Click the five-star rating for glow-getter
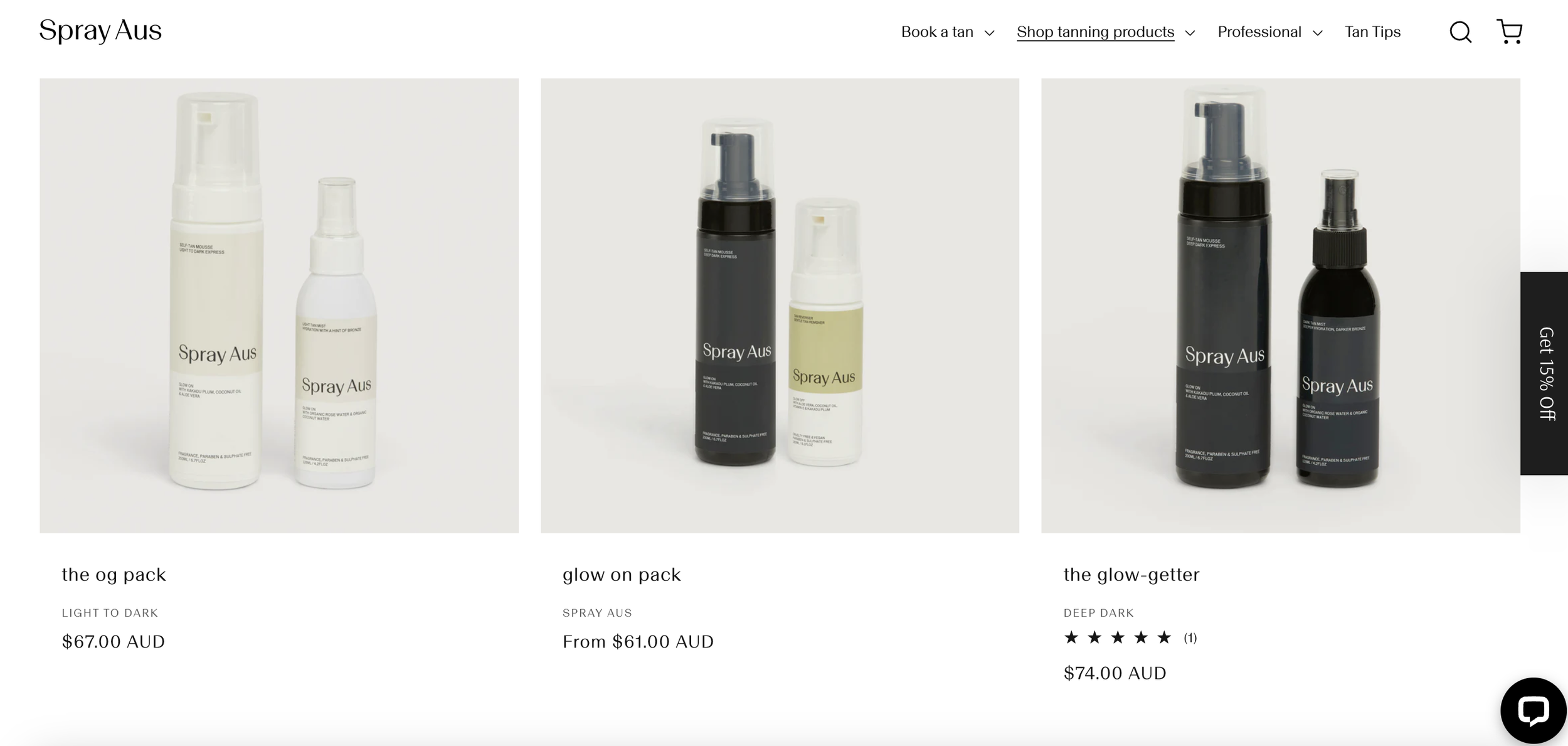The height and width of the screenshot is (746, 1568). [1118, 638]
